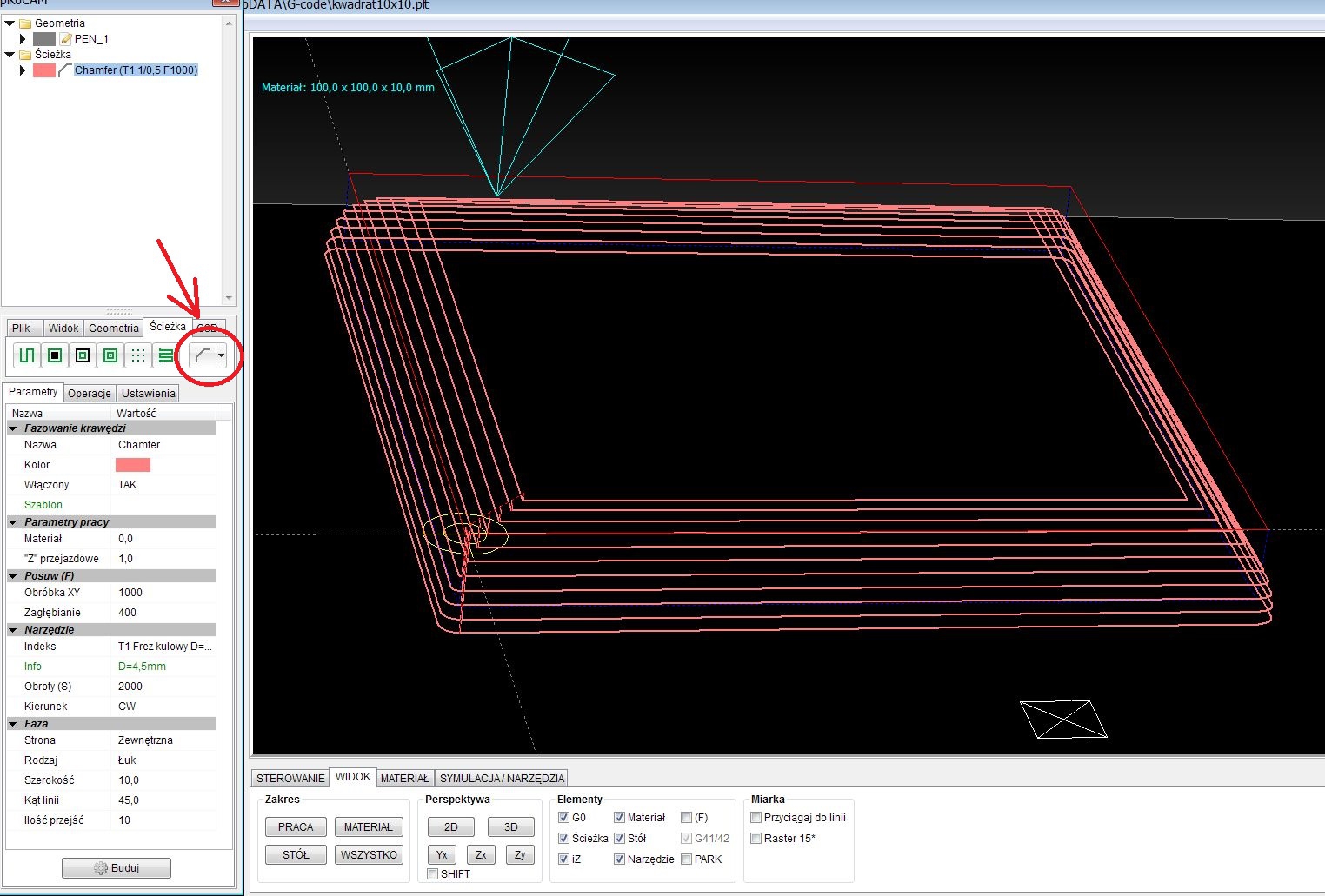Select the Zy view button
1325x896 pixels.
pyautogui.click(x=520, y=854)
